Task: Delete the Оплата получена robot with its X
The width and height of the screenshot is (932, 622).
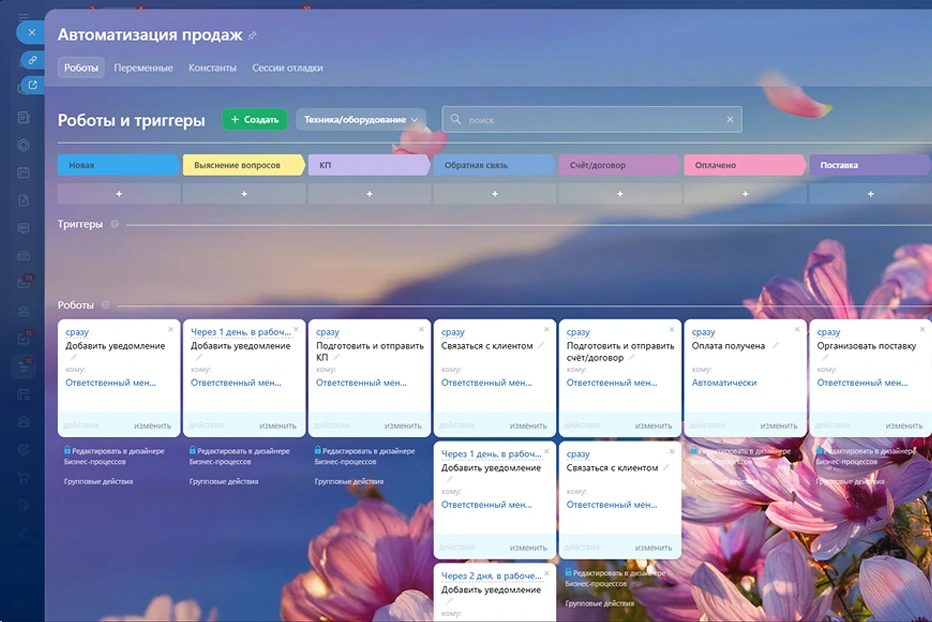Action: click(796, 329)
